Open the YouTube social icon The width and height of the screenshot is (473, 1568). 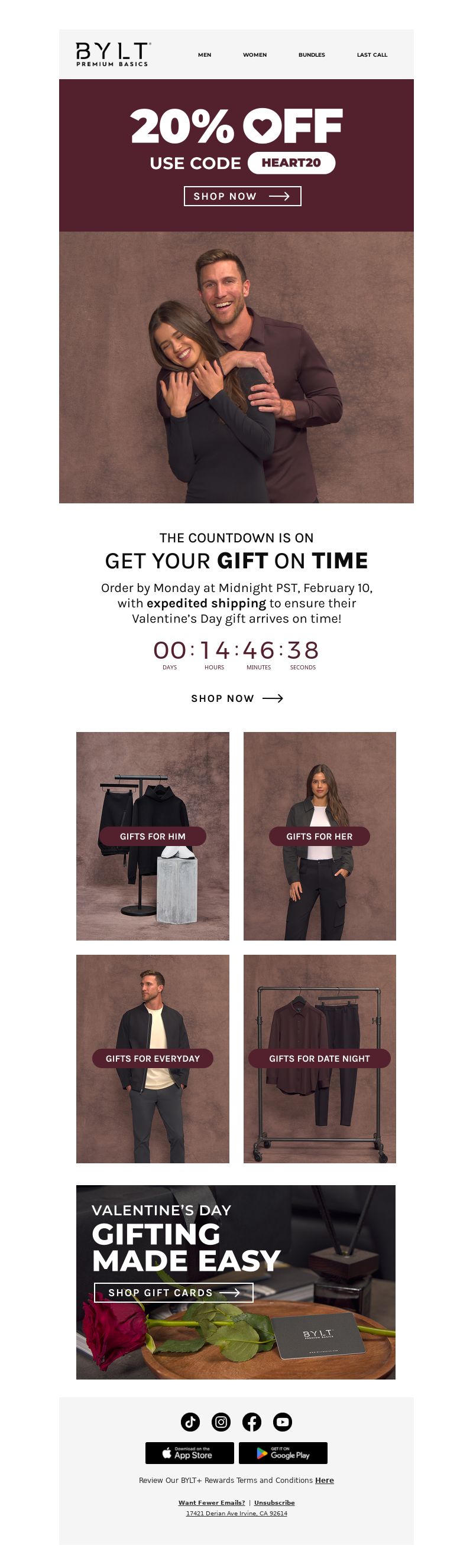point(282,1421)
